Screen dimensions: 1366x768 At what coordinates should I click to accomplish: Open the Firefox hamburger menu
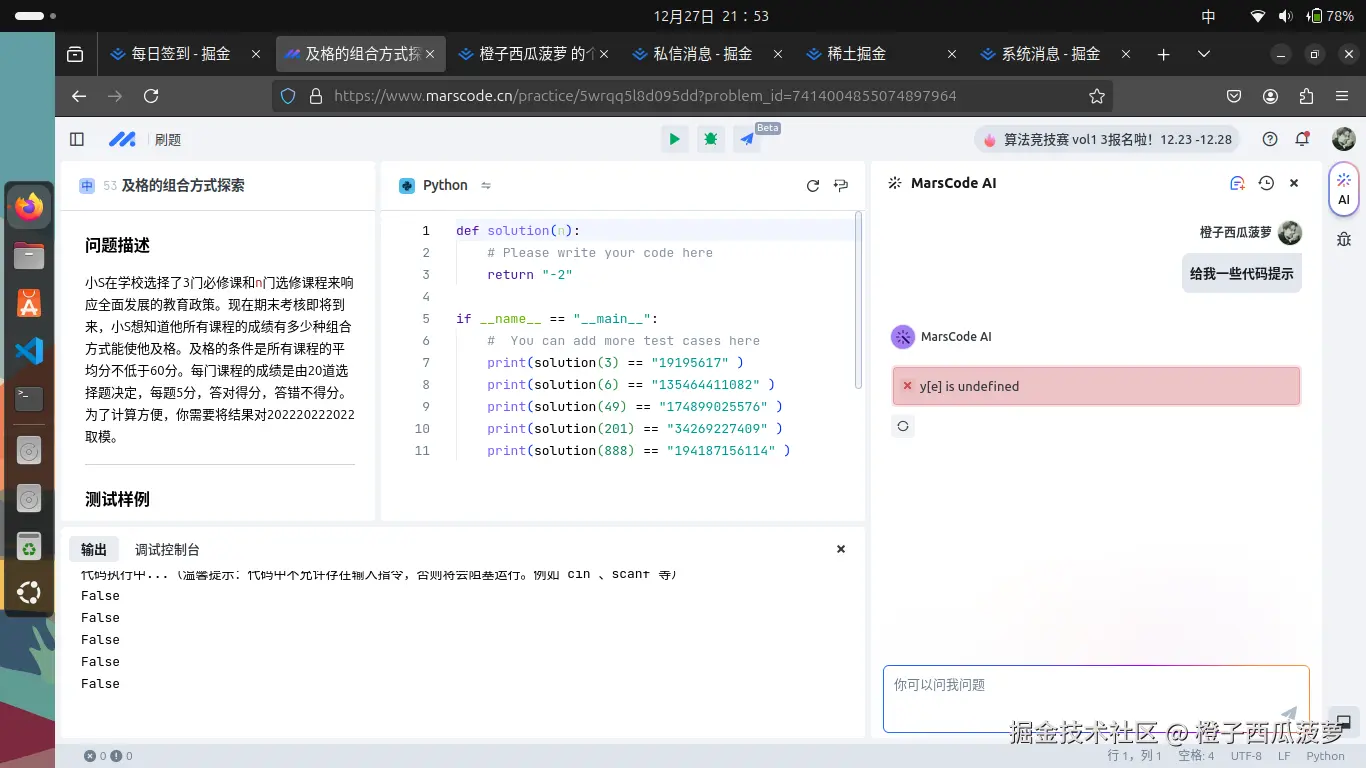(1341, 96)
